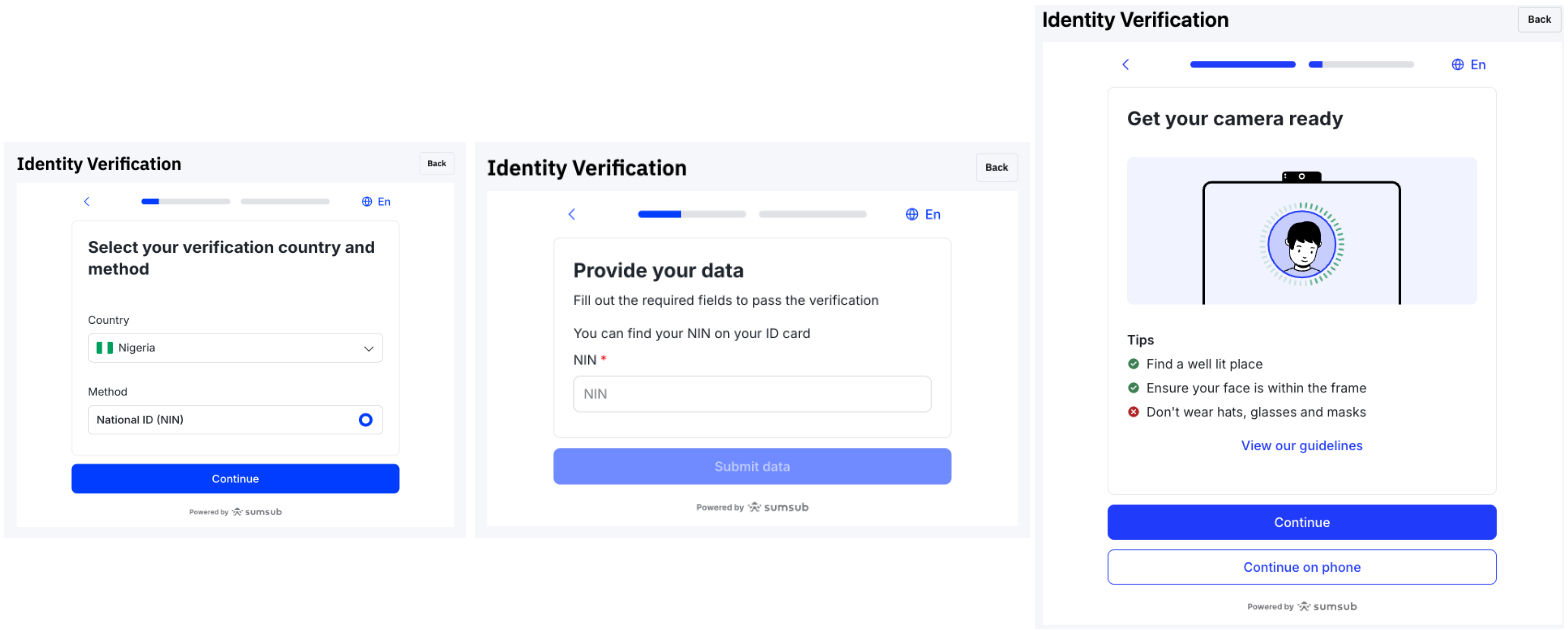
Task: Click the Submit data button
Action: click(752, 467)
